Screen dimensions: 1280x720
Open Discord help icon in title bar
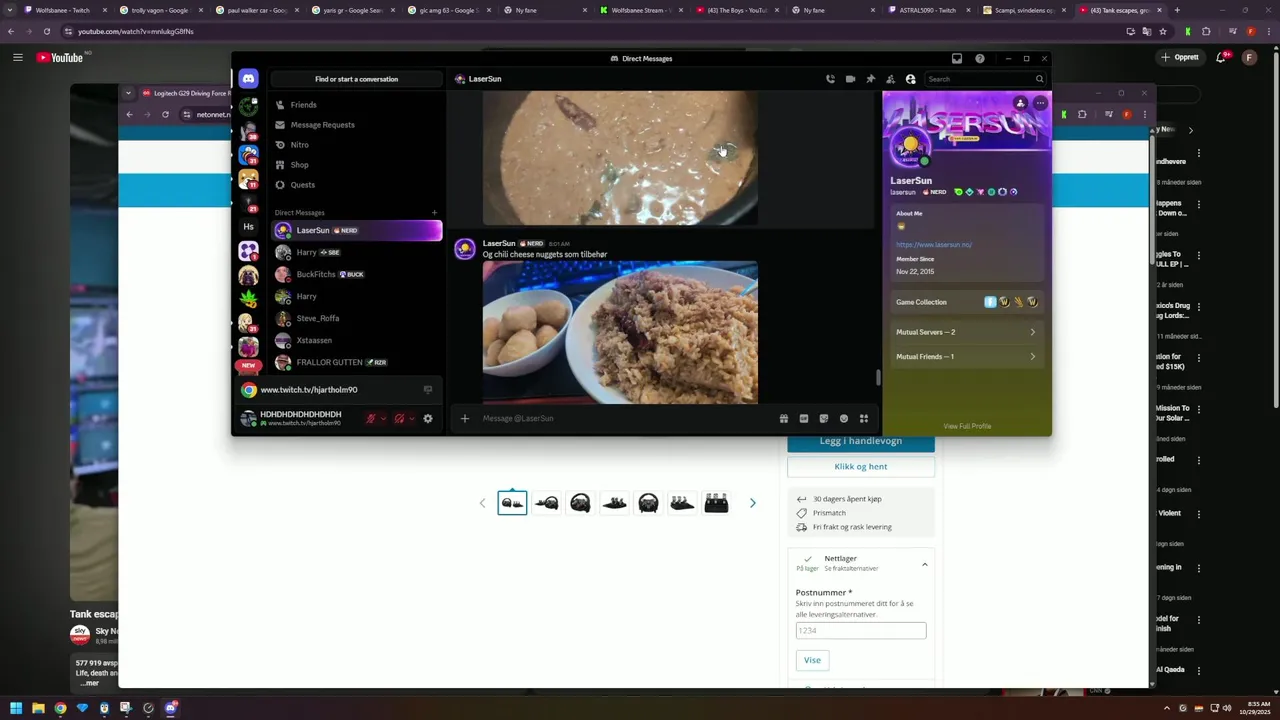pos(980,58)
